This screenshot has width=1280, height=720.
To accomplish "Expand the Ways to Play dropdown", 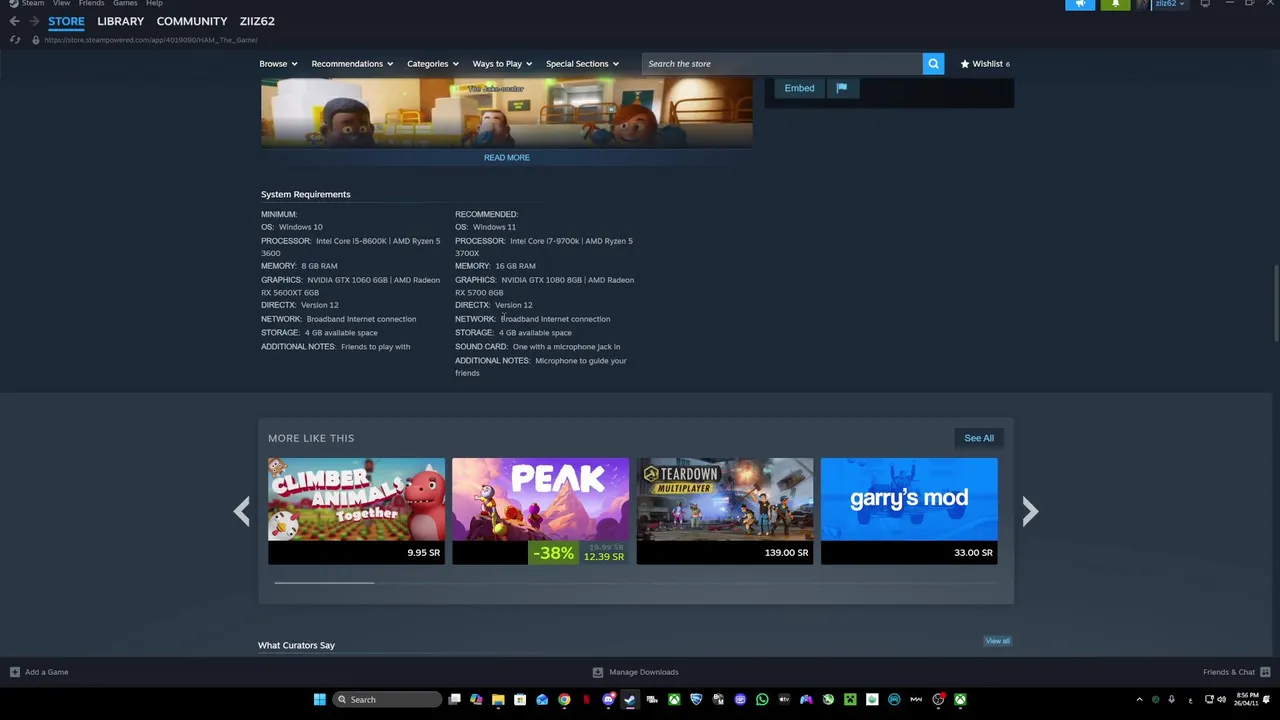I will point(502,64).
